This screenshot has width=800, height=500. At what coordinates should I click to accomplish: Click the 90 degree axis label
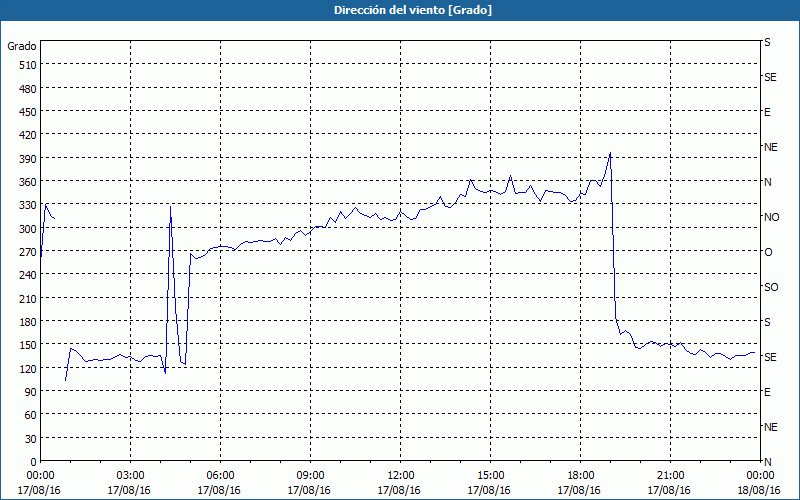coord(32,392)
